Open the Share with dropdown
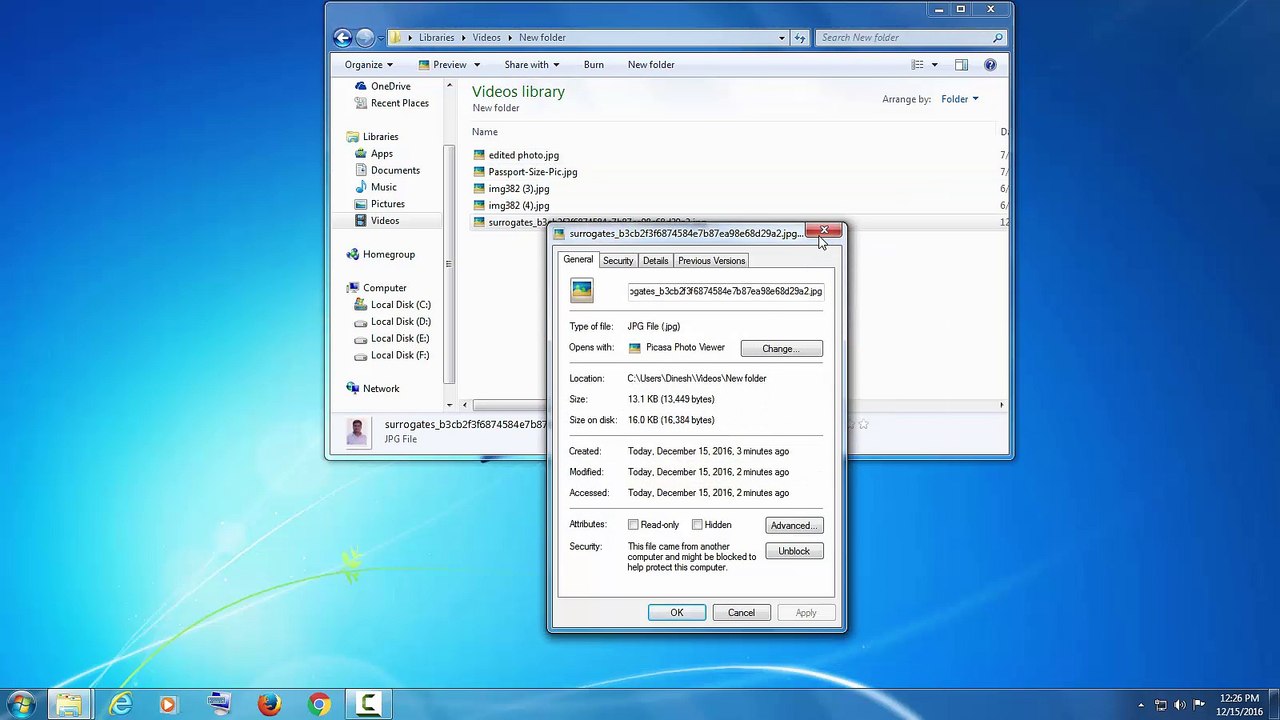Viewport: 1280px width, 720px height. [x=531, y=65]
